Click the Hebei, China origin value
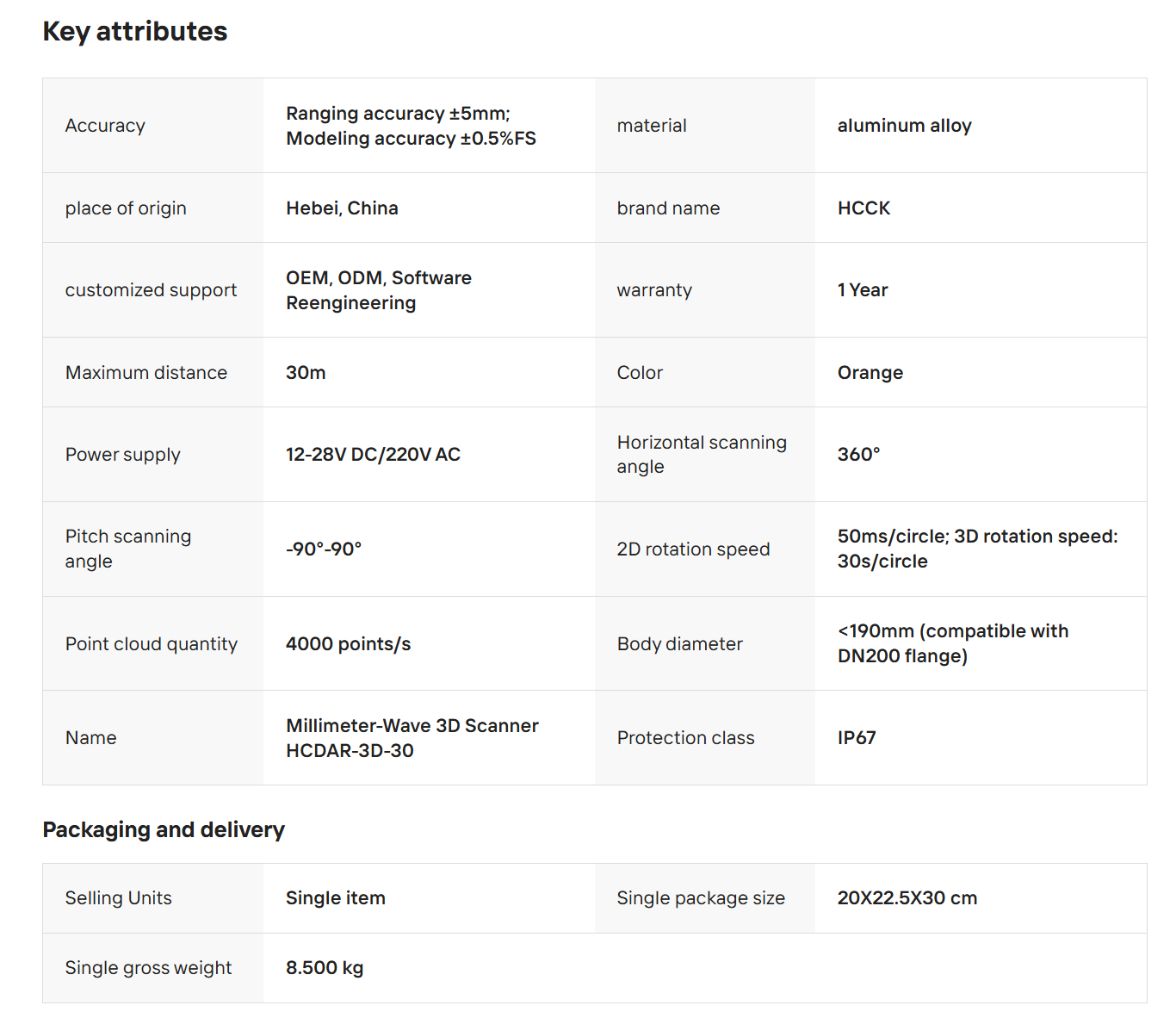The width and height of the screenshot is (1176, 1024). [342, 208]
